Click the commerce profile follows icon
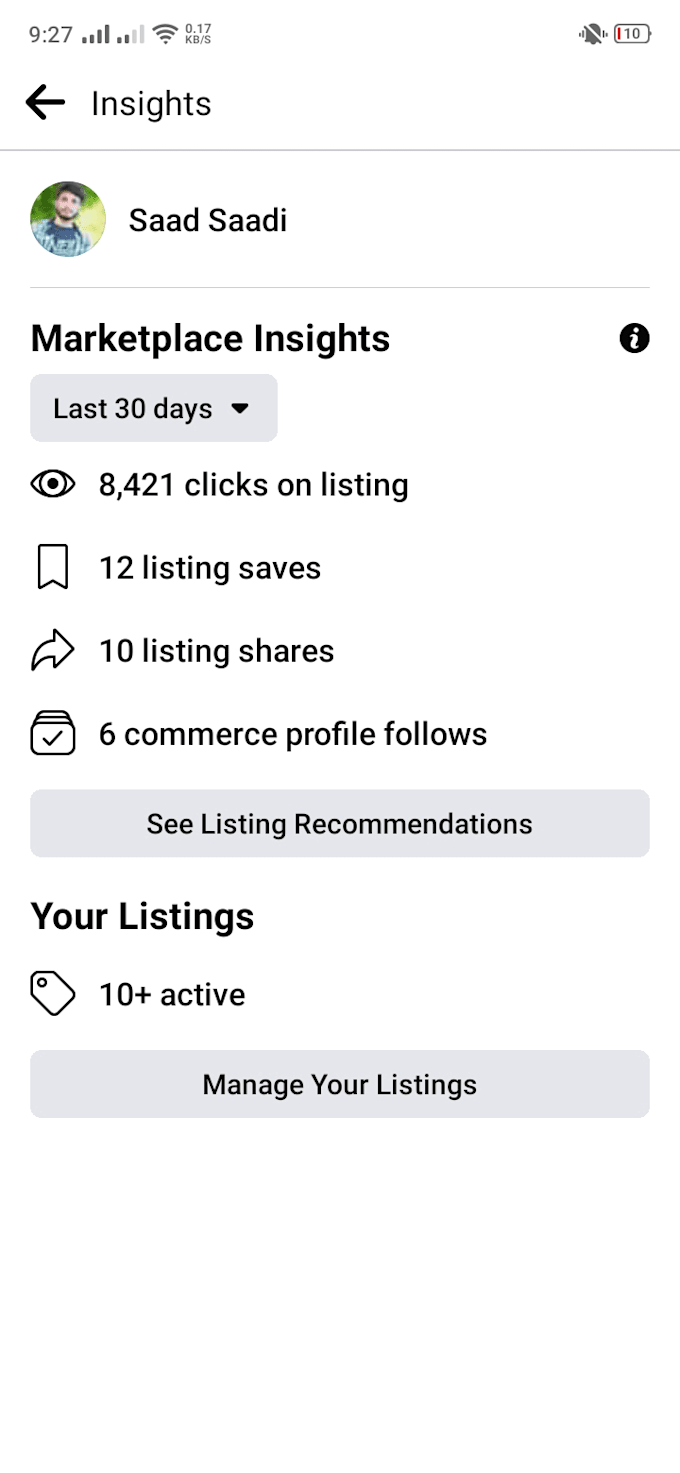The image size is (680, 1473). tap(52, 733)
